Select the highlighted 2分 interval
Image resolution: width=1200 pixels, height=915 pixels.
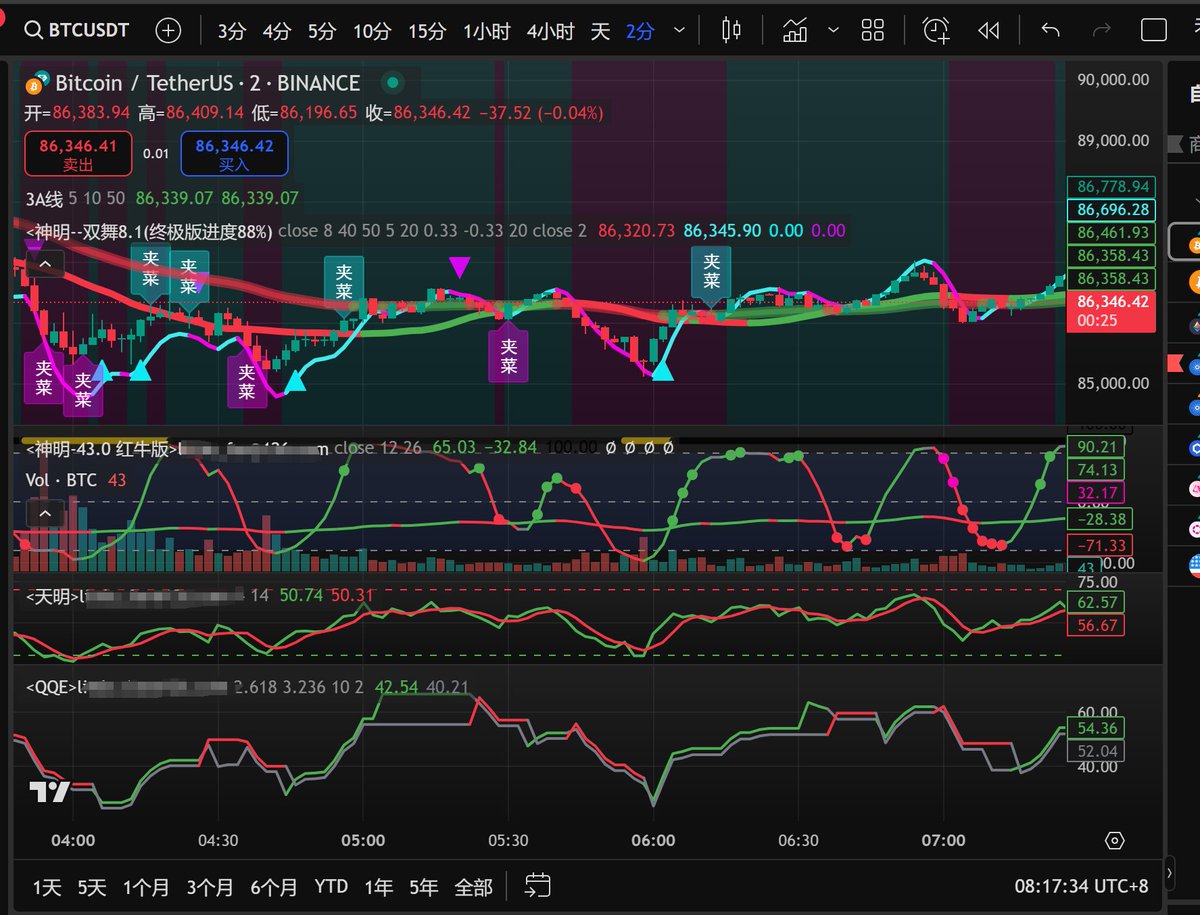click(640, 31)
